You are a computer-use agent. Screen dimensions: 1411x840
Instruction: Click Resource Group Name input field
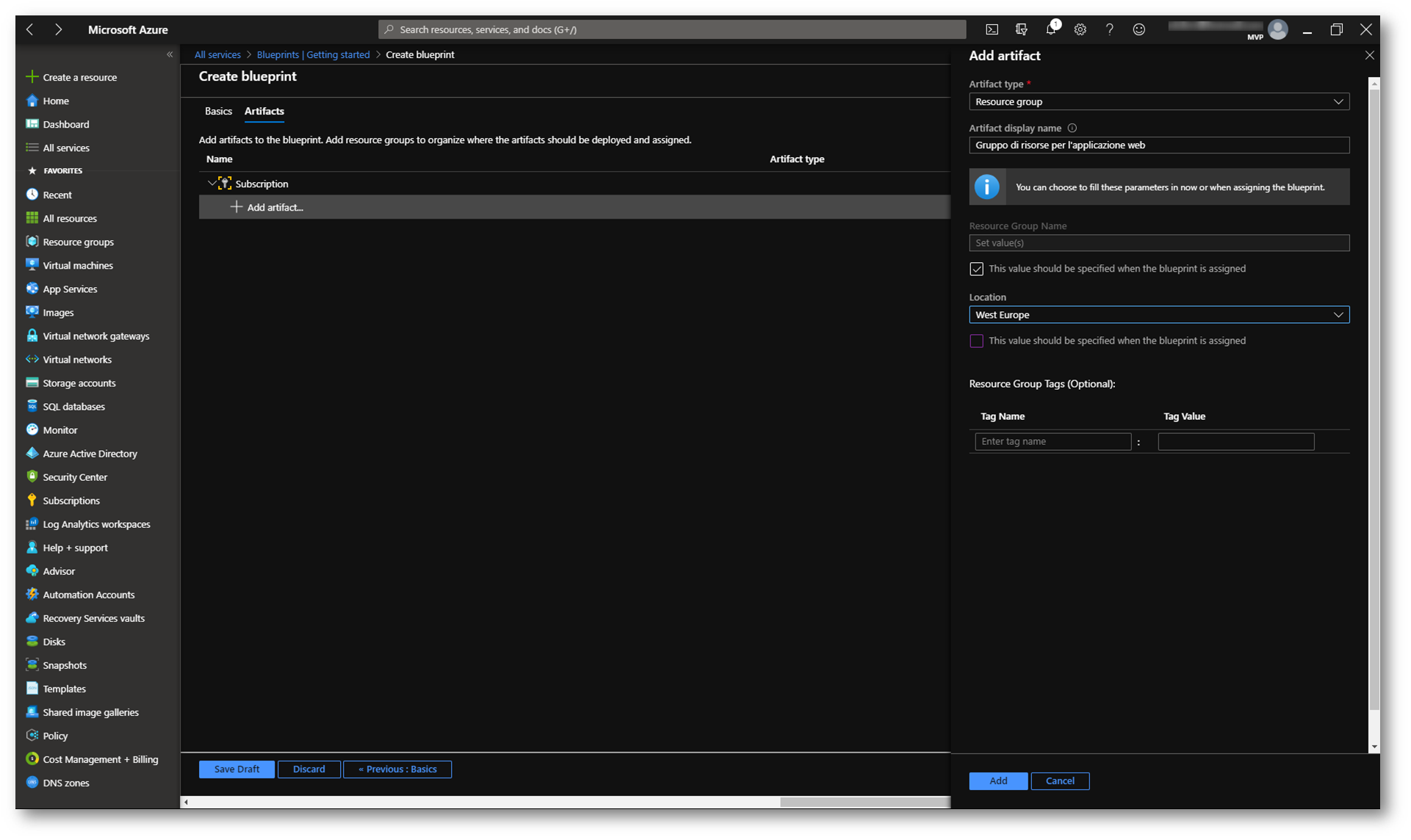tap(1158, 242)
